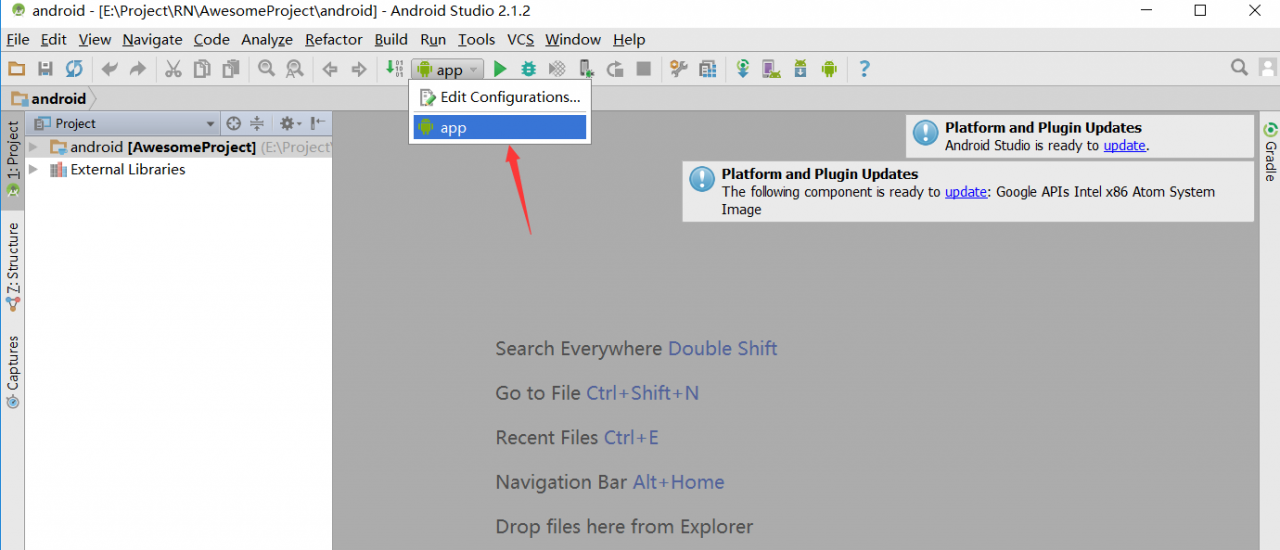Open the Run menu
Viewport: 1280px width, 550px height.
pyautogui.click(x=433, y=39)
